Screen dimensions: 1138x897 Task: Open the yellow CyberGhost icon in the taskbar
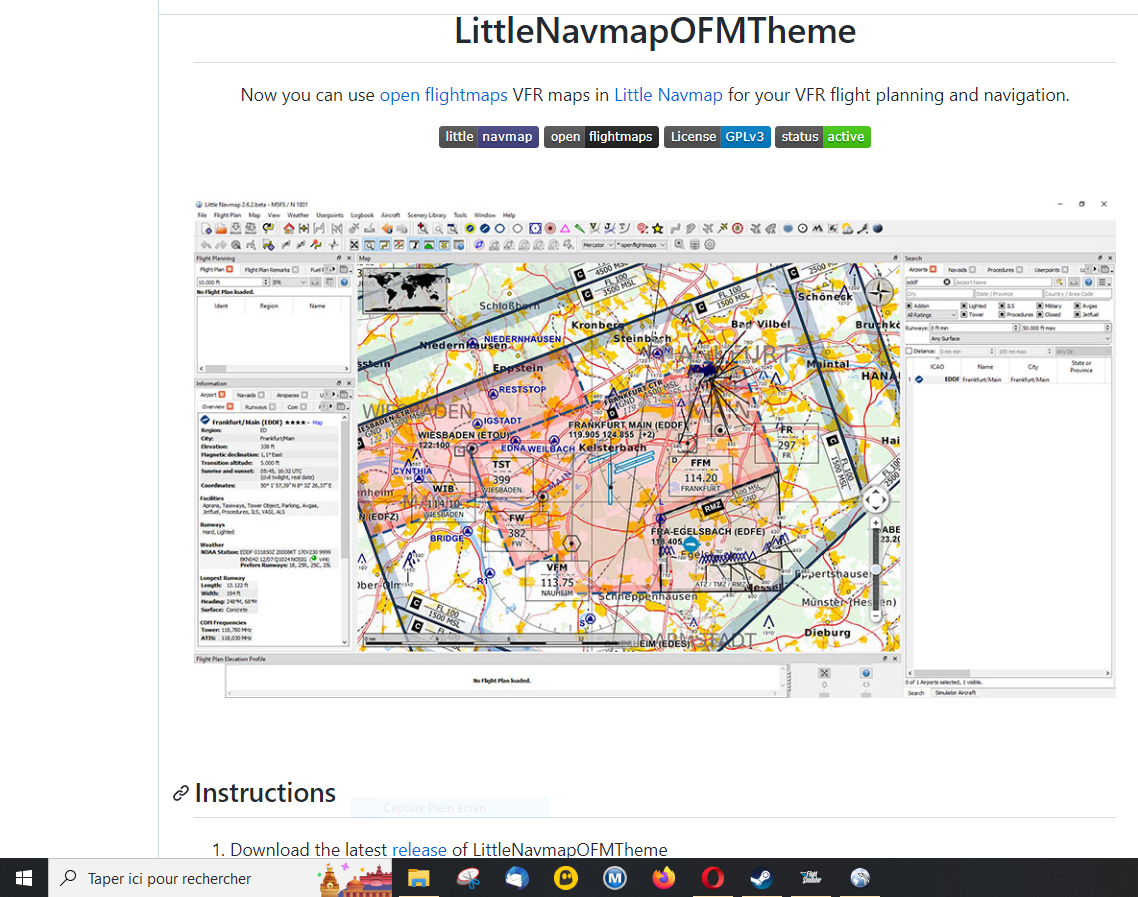tap(565, 878)
